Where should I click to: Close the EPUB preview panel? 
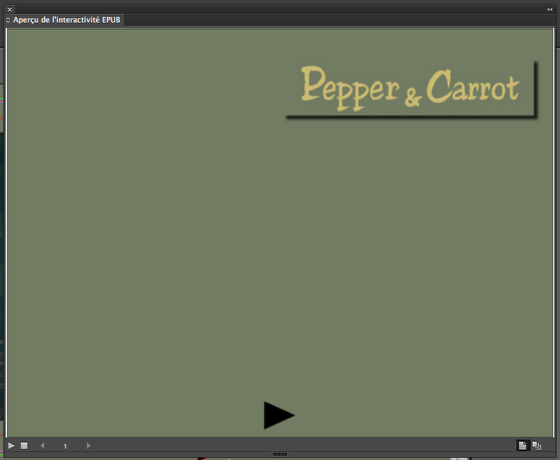tap(10, 9)
